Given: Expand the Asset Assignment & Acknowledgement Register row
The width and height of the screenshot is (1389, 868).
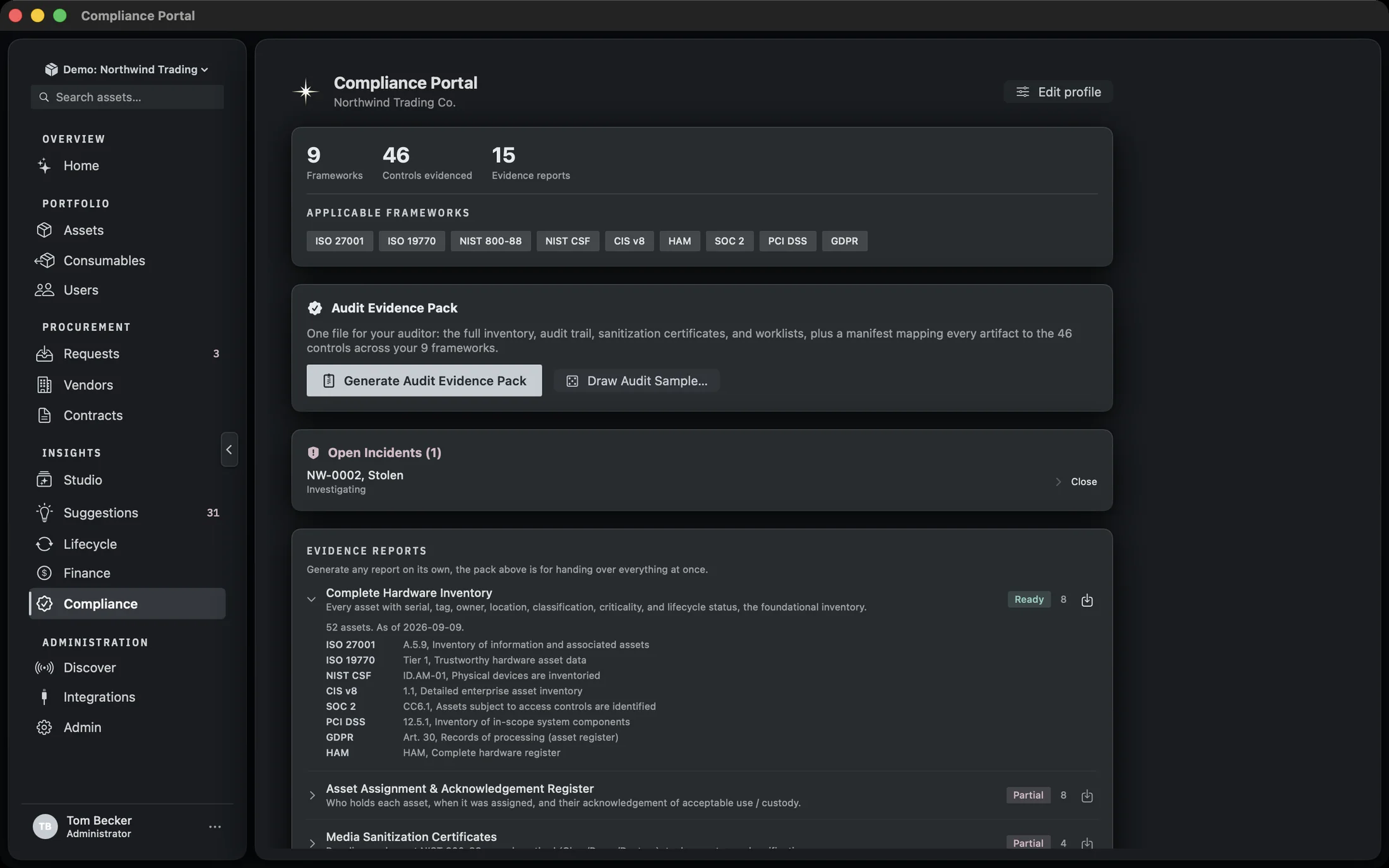Looking at the screenshot, I should (312, 795).
